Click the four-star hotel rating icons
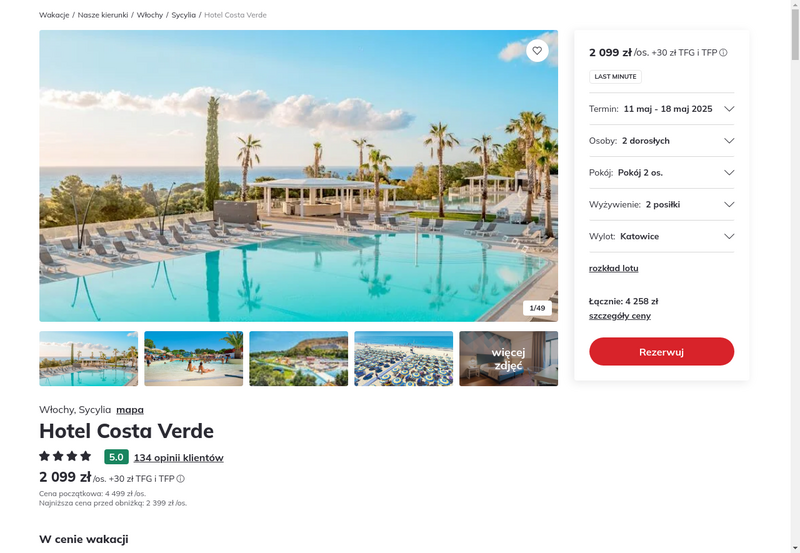800x553 pixels. pyautogui.click(x=65, y=456)
